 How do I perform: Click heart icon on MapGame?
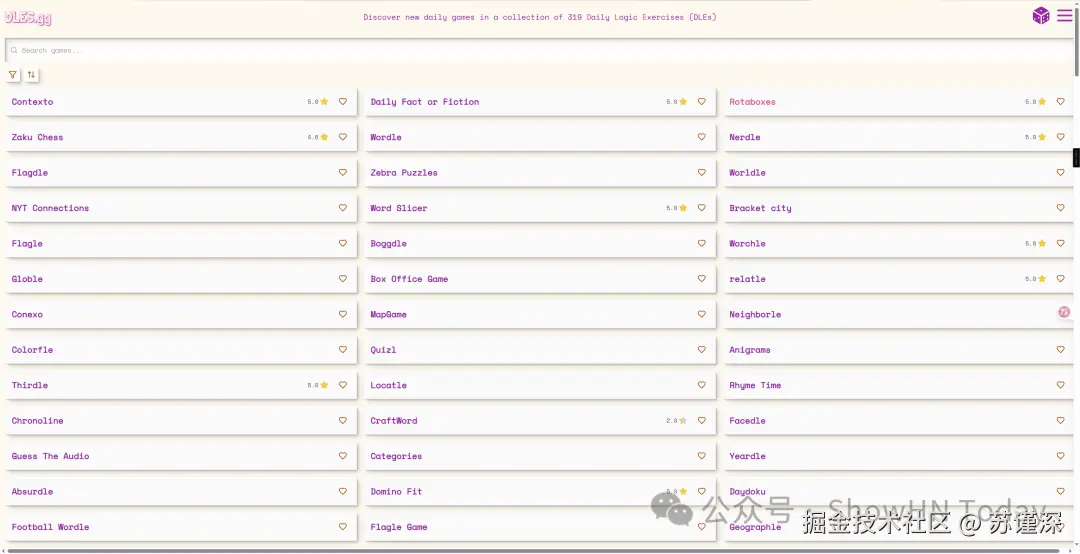701,314
